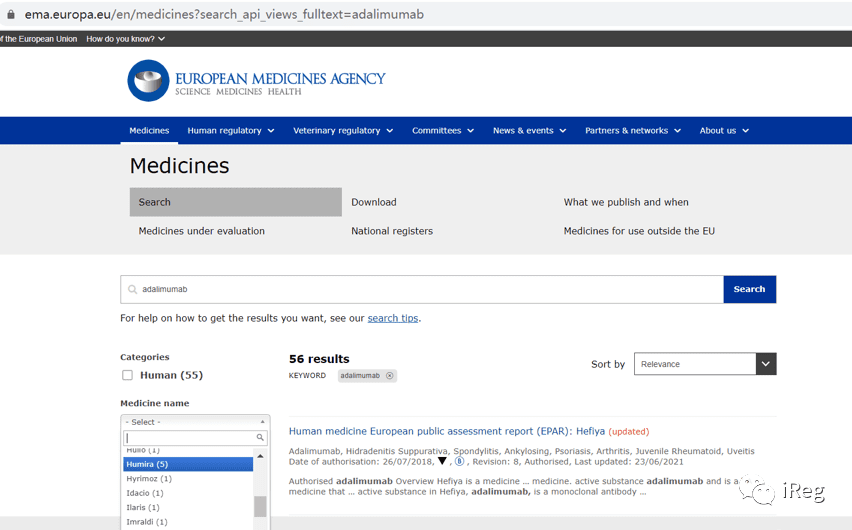
Task: Select Ilaris (1) in the medicine list
Action: (188, 507)
